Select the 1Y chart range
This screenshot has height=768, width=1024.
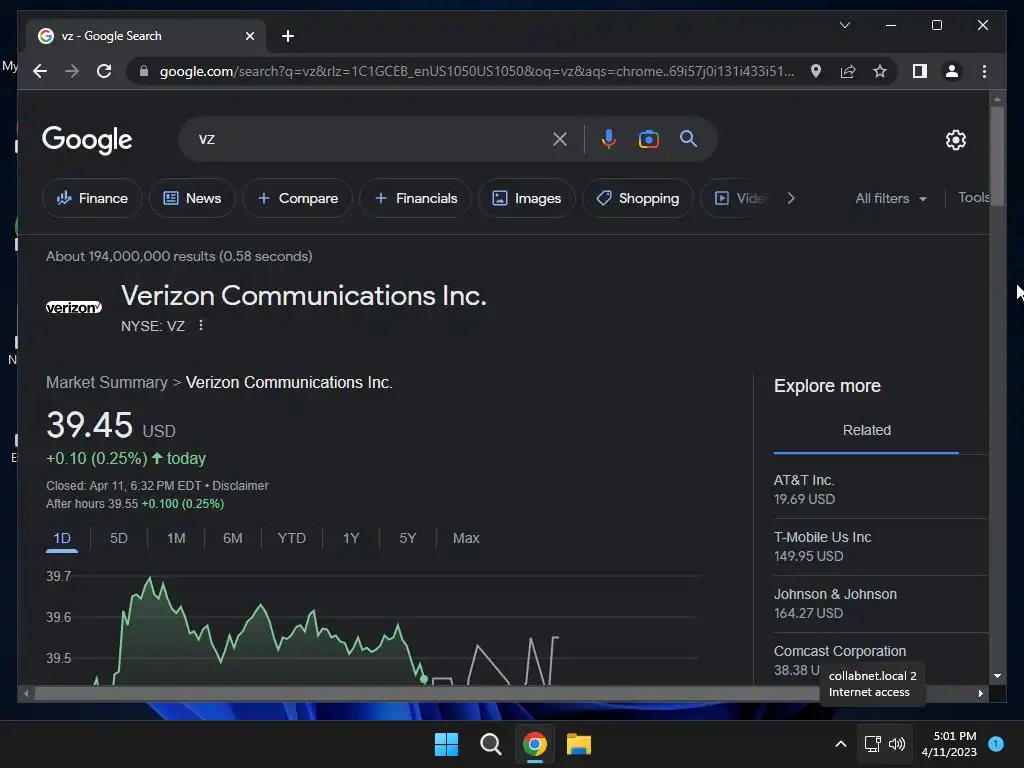click(351, 538)
